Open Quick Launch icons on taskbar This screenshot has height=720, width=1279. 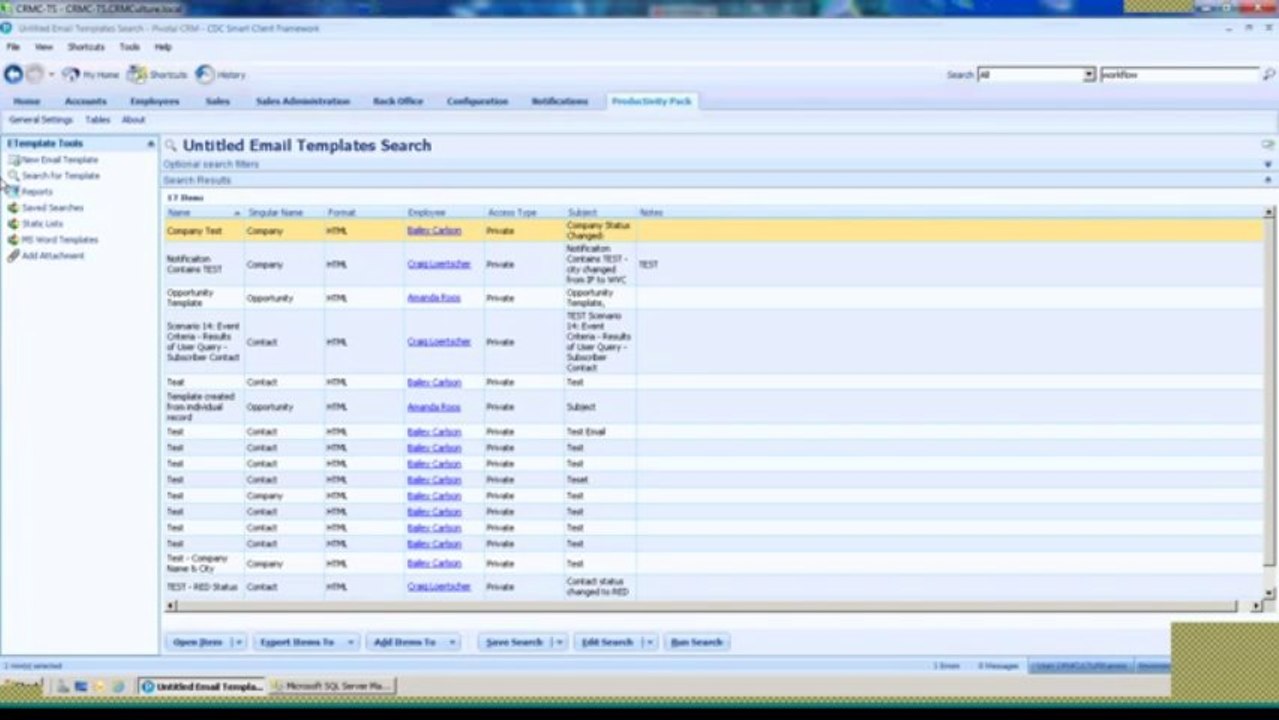point(90,686)
